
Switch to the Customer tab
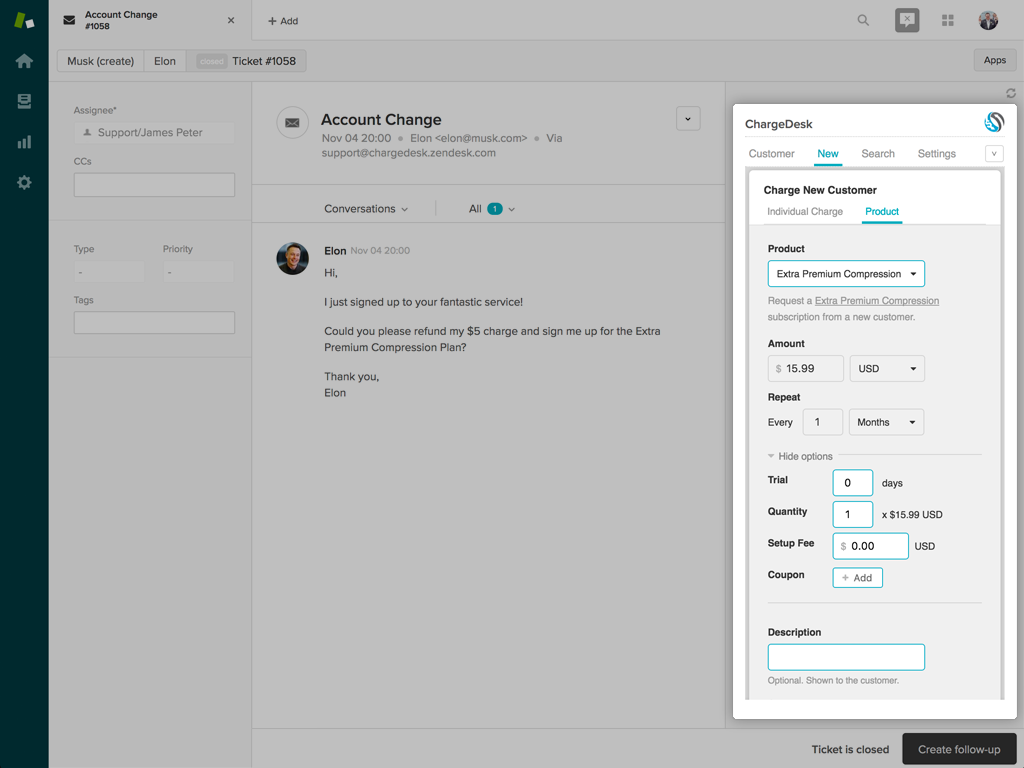click(x=771, y=154)
